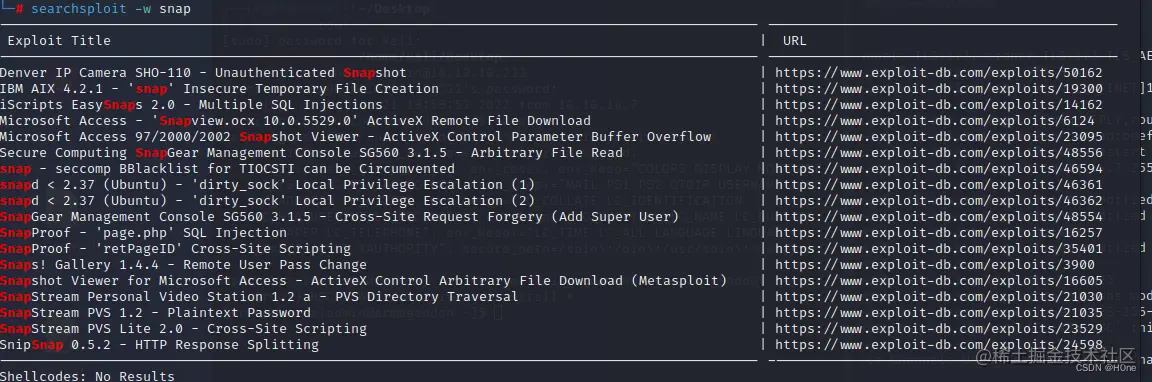Click the exploit-db URL ending 14162
This screenshot has height=382, width=1152.
click(x=939, y=105)
